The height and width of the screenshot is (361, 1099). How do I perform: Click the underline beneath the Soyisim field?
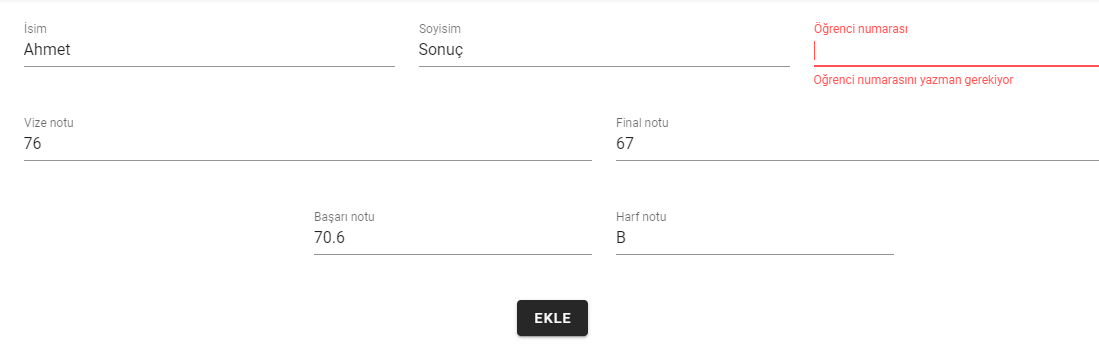(x=604, y=66)
